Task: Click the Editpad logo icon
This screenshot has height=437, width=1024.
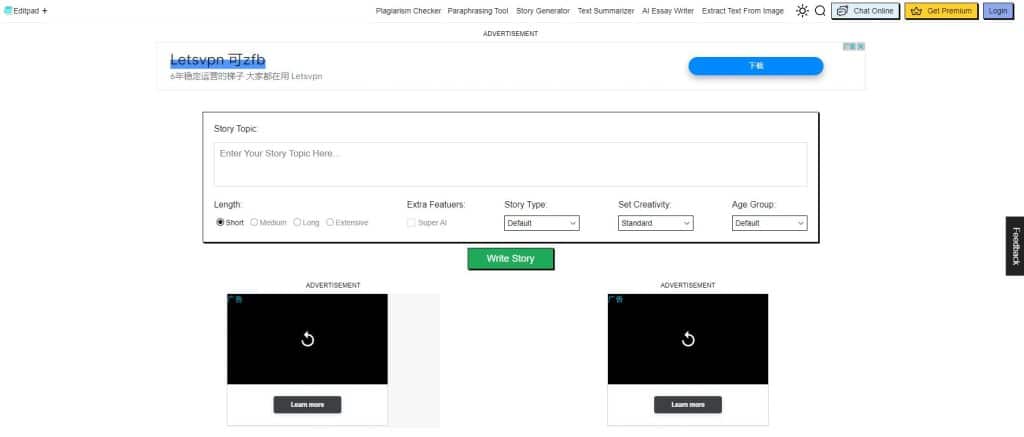Action: pos(8,11)
